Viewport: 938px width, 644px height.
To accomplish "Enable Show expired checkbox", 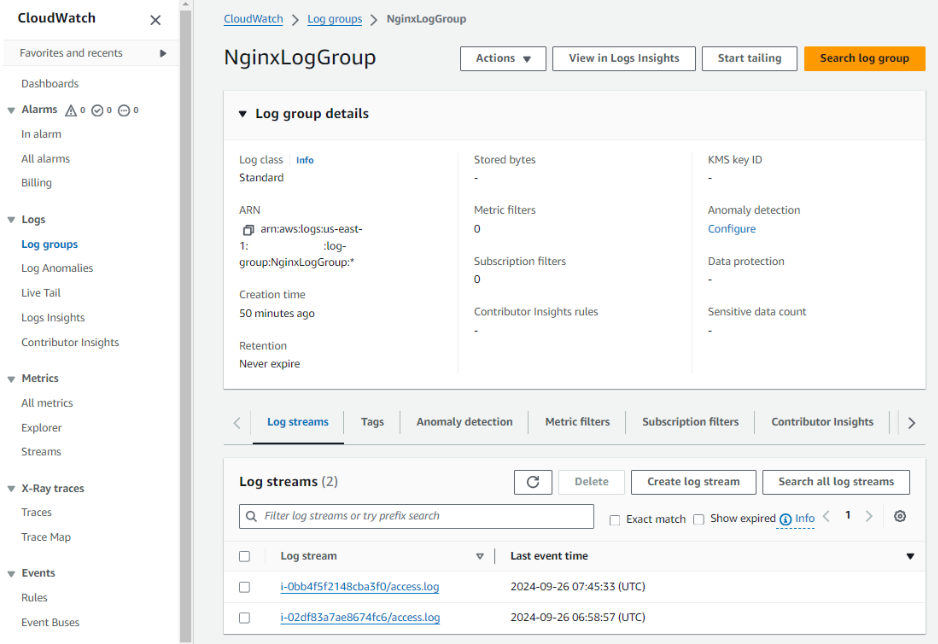I will [x=698, y=519].
